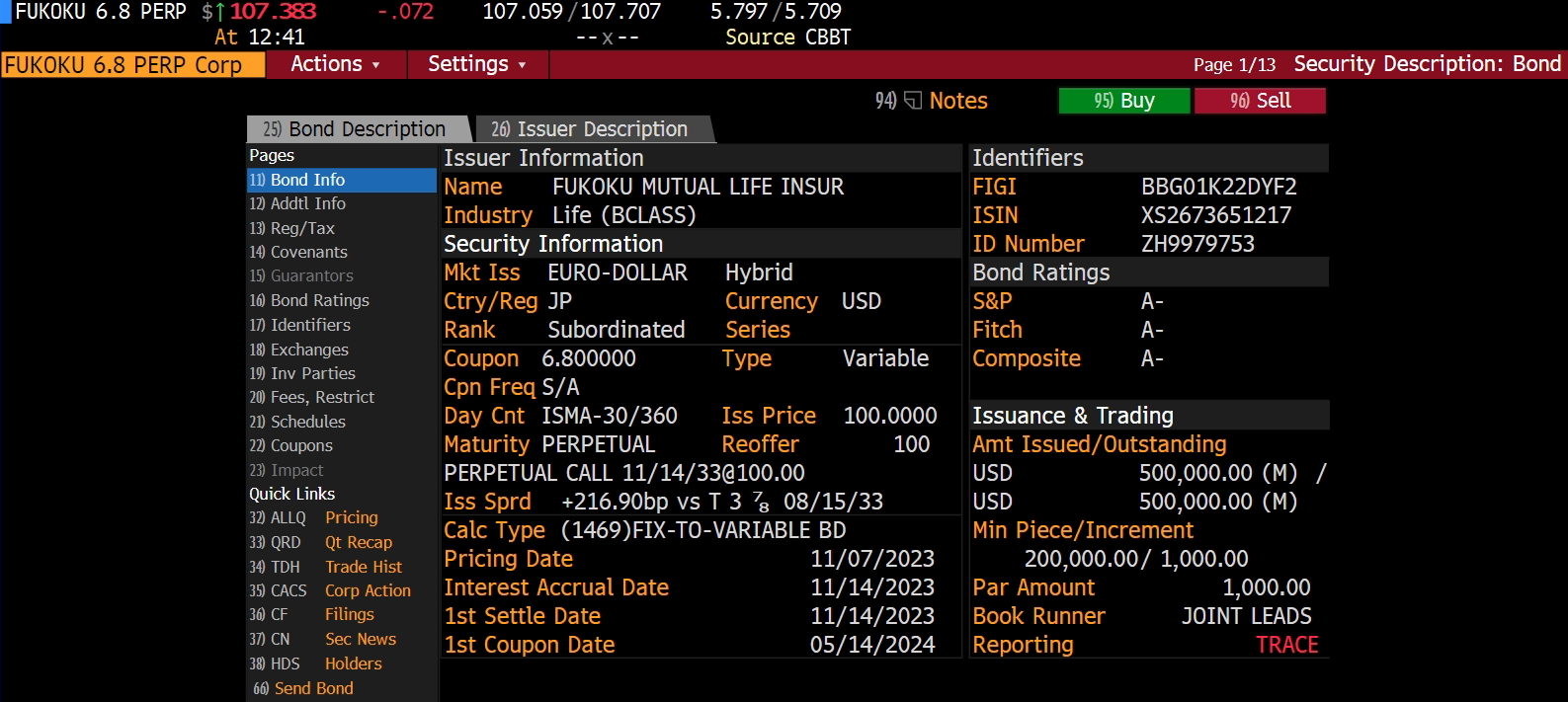Image resolution: width=1568 pixels, height=702 pixels.
Task: Click the Iss Price field label
Action: point(769,416)
